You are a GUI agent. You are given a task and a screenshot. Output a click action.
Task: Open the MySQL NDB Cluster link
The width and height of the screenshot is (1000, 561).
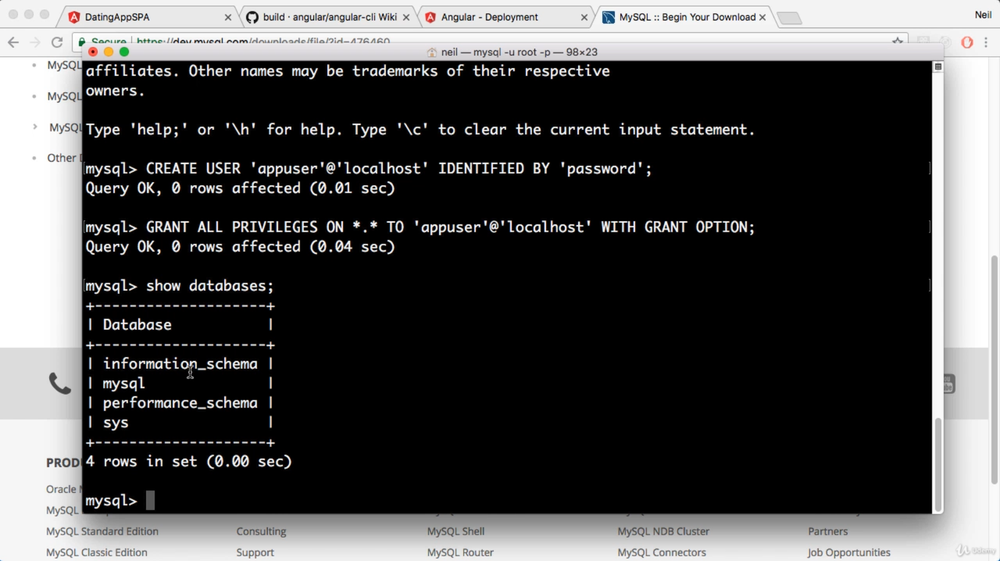pos(663,531)
